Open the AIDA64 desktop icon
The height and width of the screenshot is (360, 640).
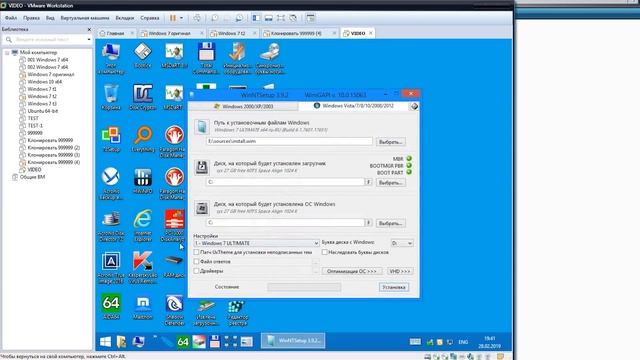click(x=111, y=306)
